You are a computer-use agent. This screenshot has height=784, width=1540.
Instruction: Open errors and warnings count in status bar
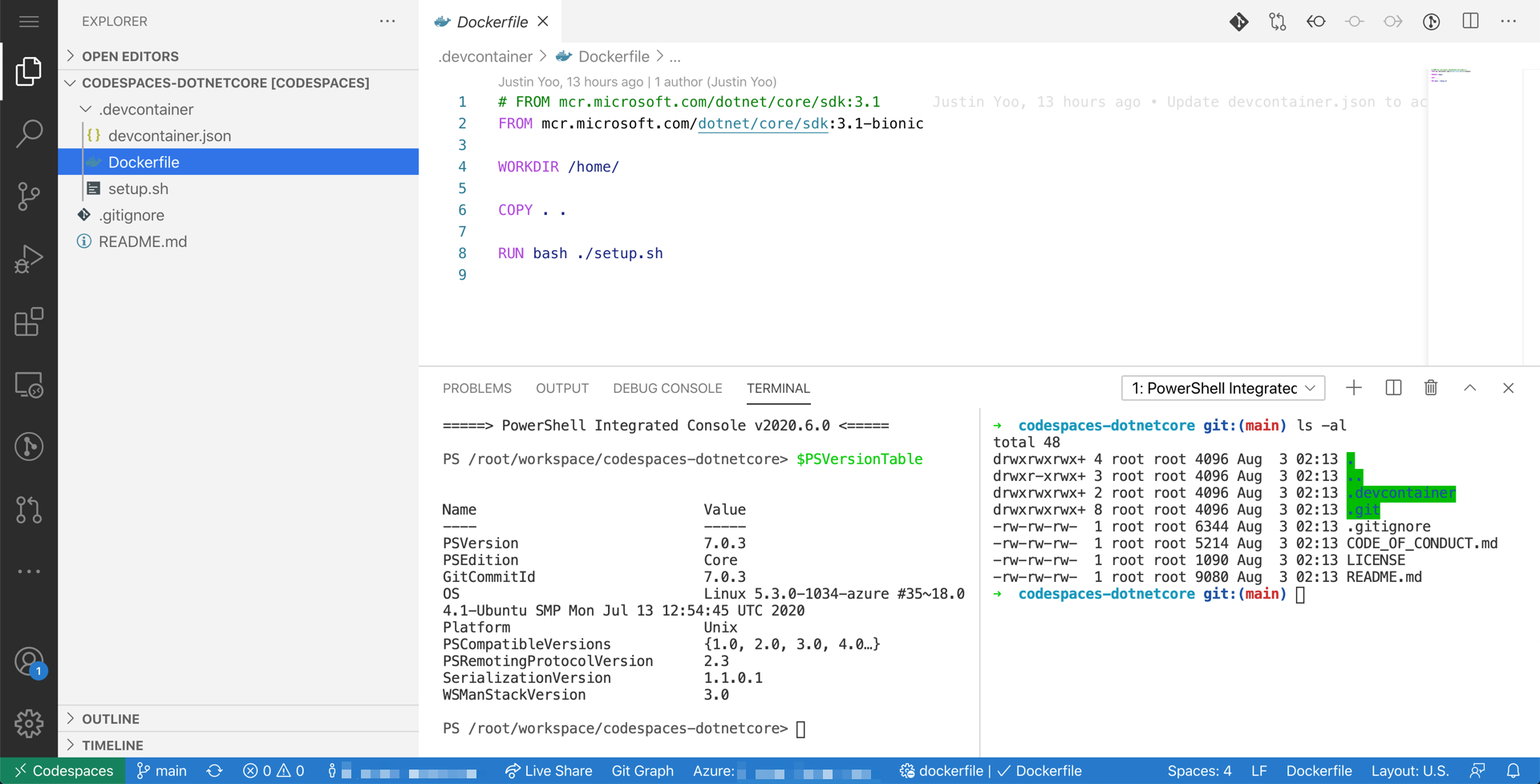point(274,771)
